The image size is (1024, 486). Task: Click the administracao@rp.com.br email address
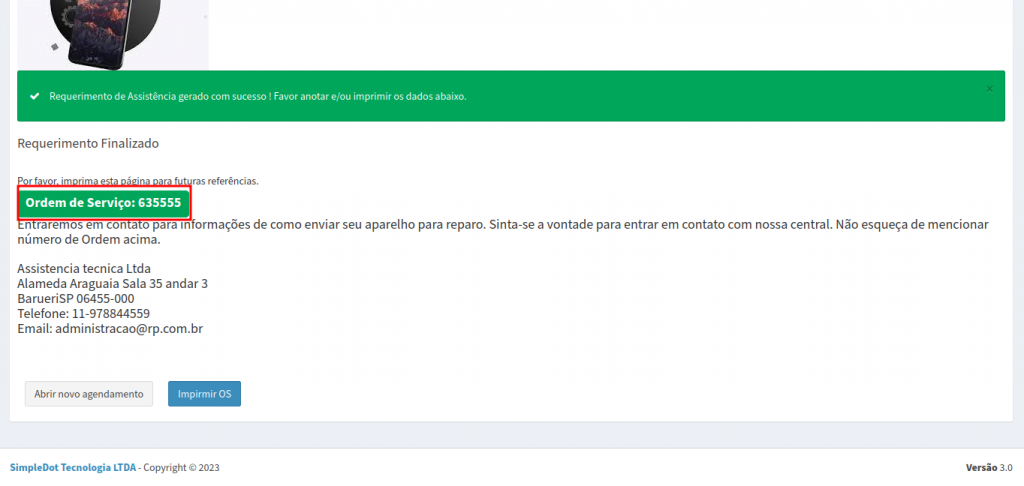[129, 328]
